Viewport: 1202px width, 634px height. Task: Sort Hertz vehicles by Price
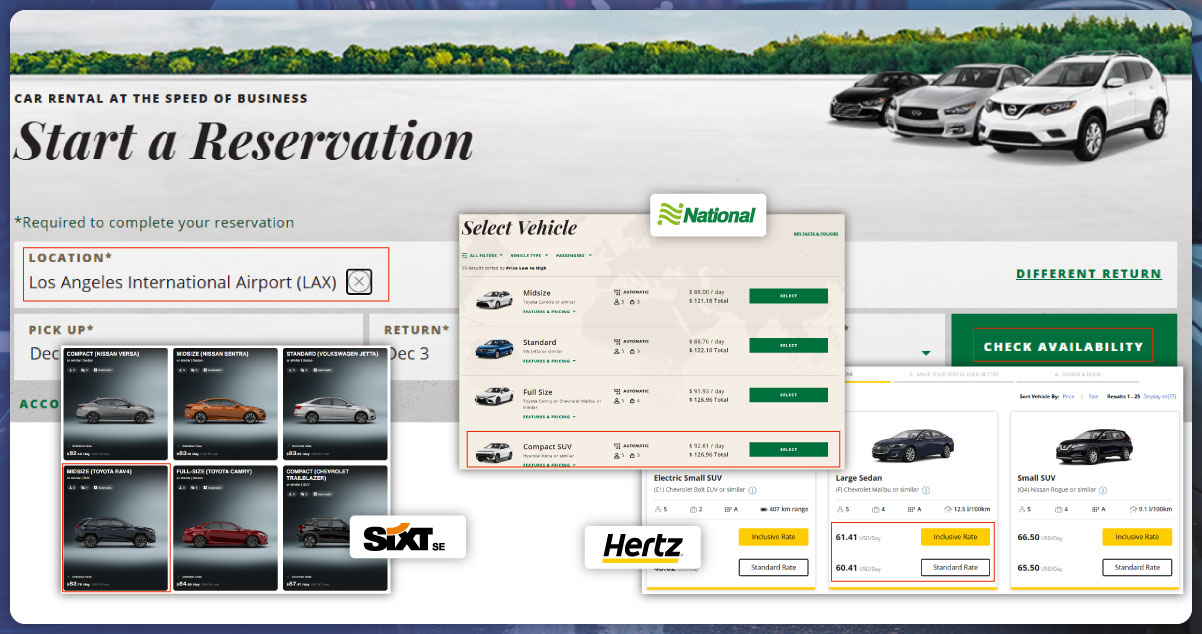tap(1069, 397)
